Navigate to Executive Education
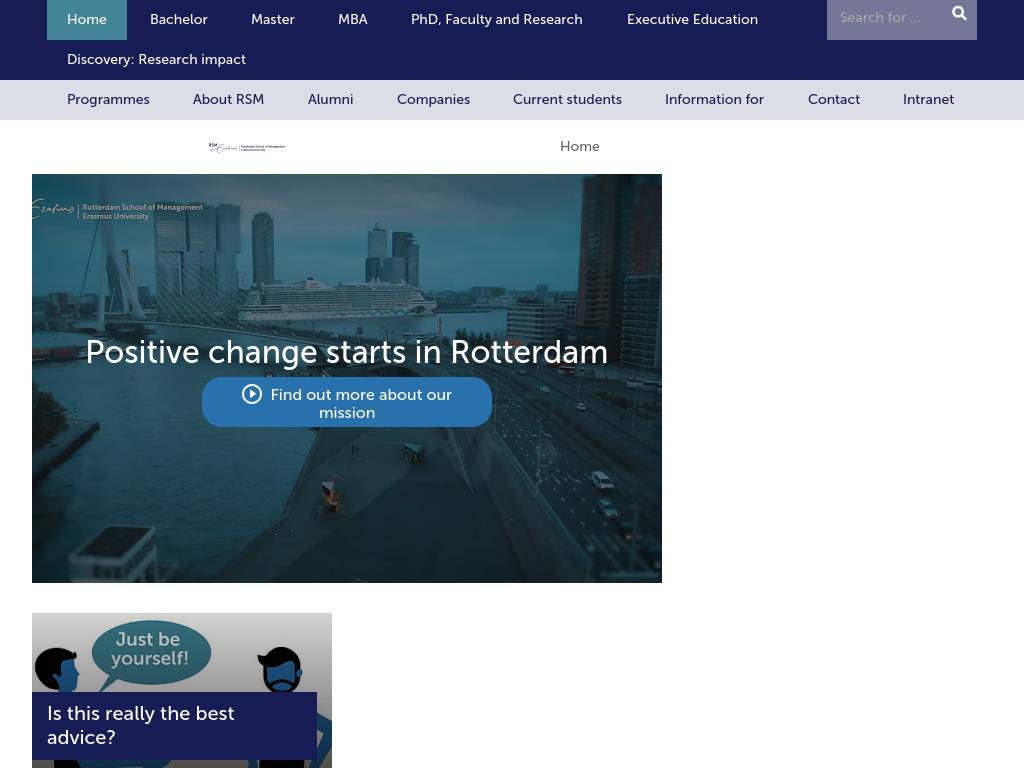Image resolution: width=1024 pixels, height=768 pixels. coord(692,20)
